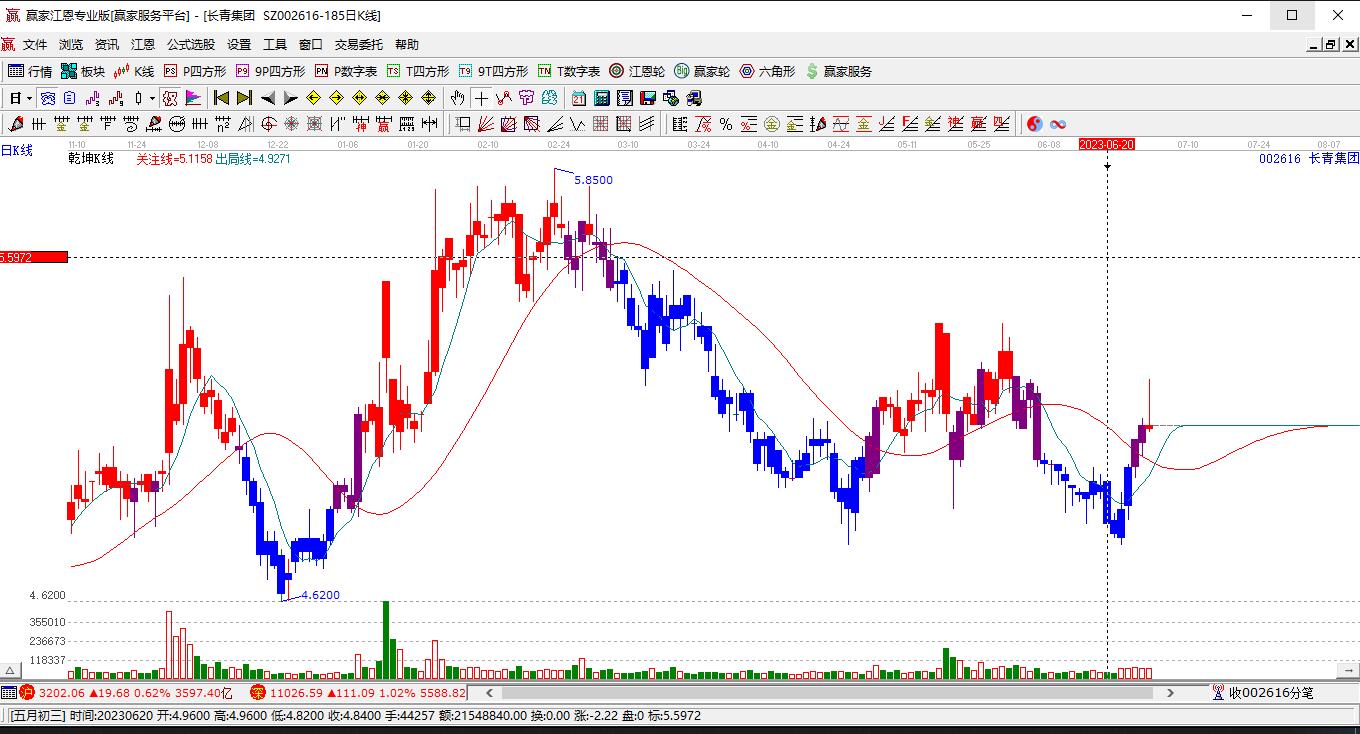Select the 2023-06-20 date marker
The image size is (1360, 734).
pyautogui.click(x=1107, y=144)
